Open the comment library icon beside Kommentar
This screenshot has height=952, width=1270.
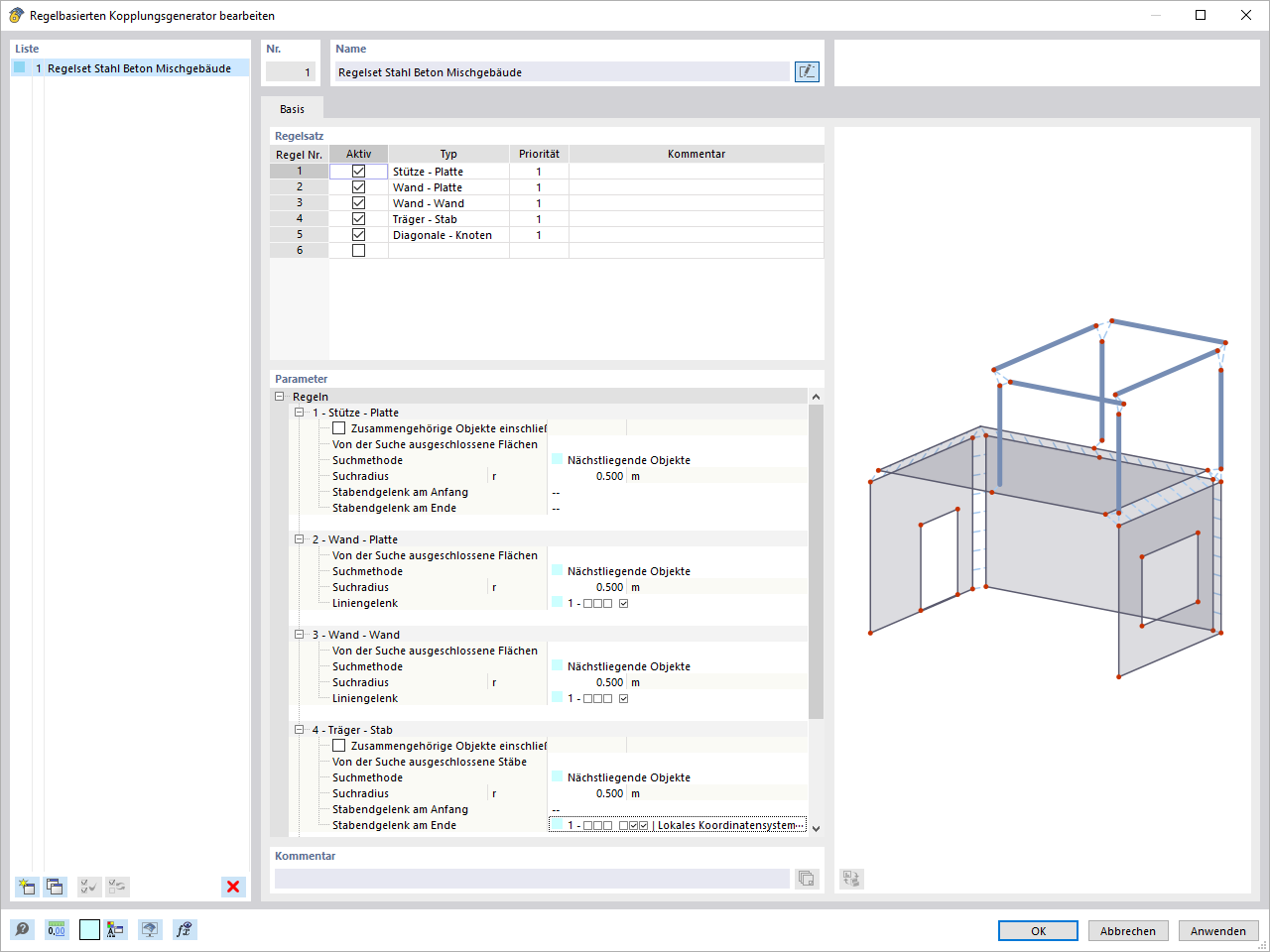coord(807,879)
